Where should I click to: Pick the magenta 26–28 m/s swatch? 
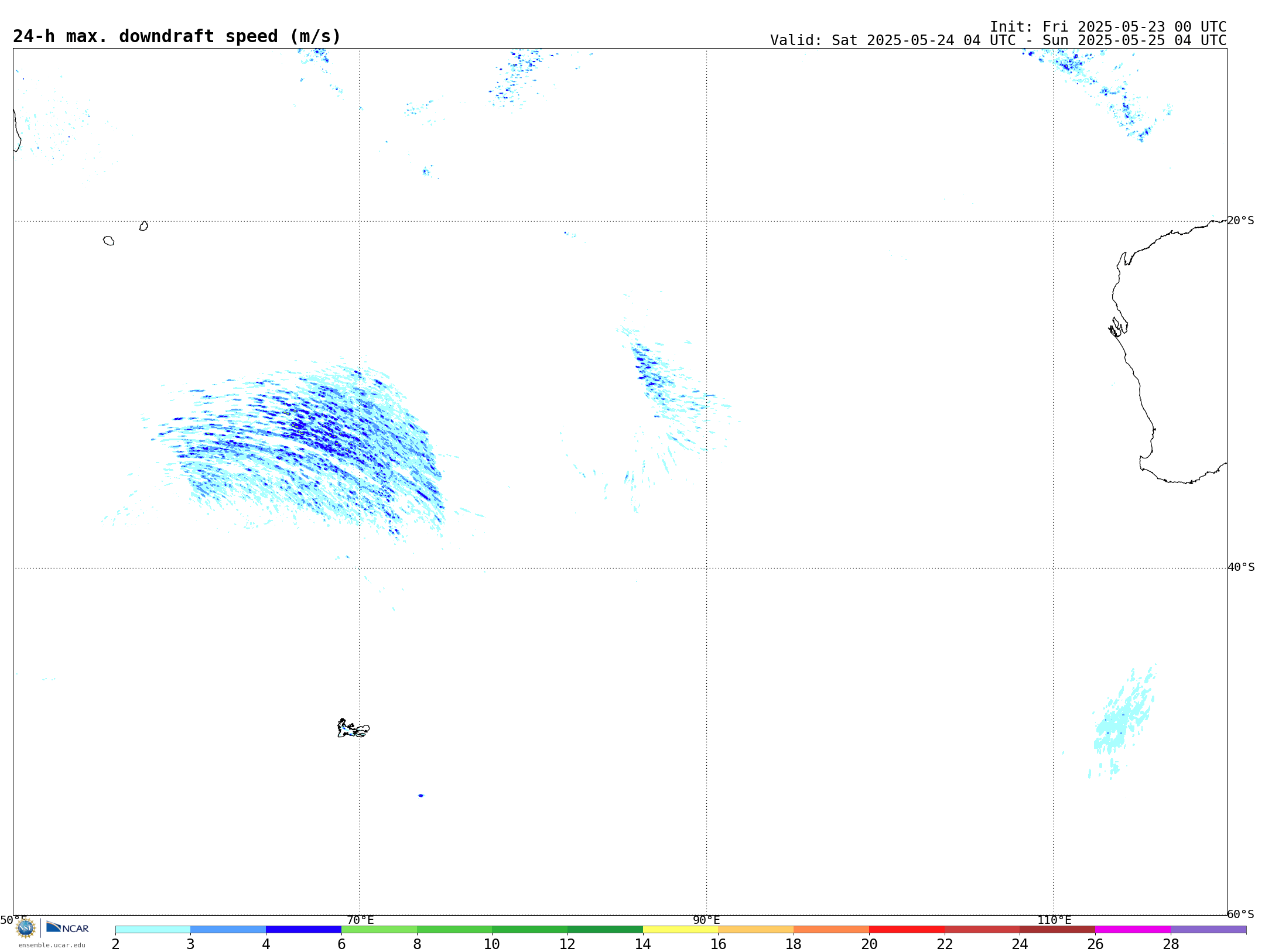(1133, 929)
